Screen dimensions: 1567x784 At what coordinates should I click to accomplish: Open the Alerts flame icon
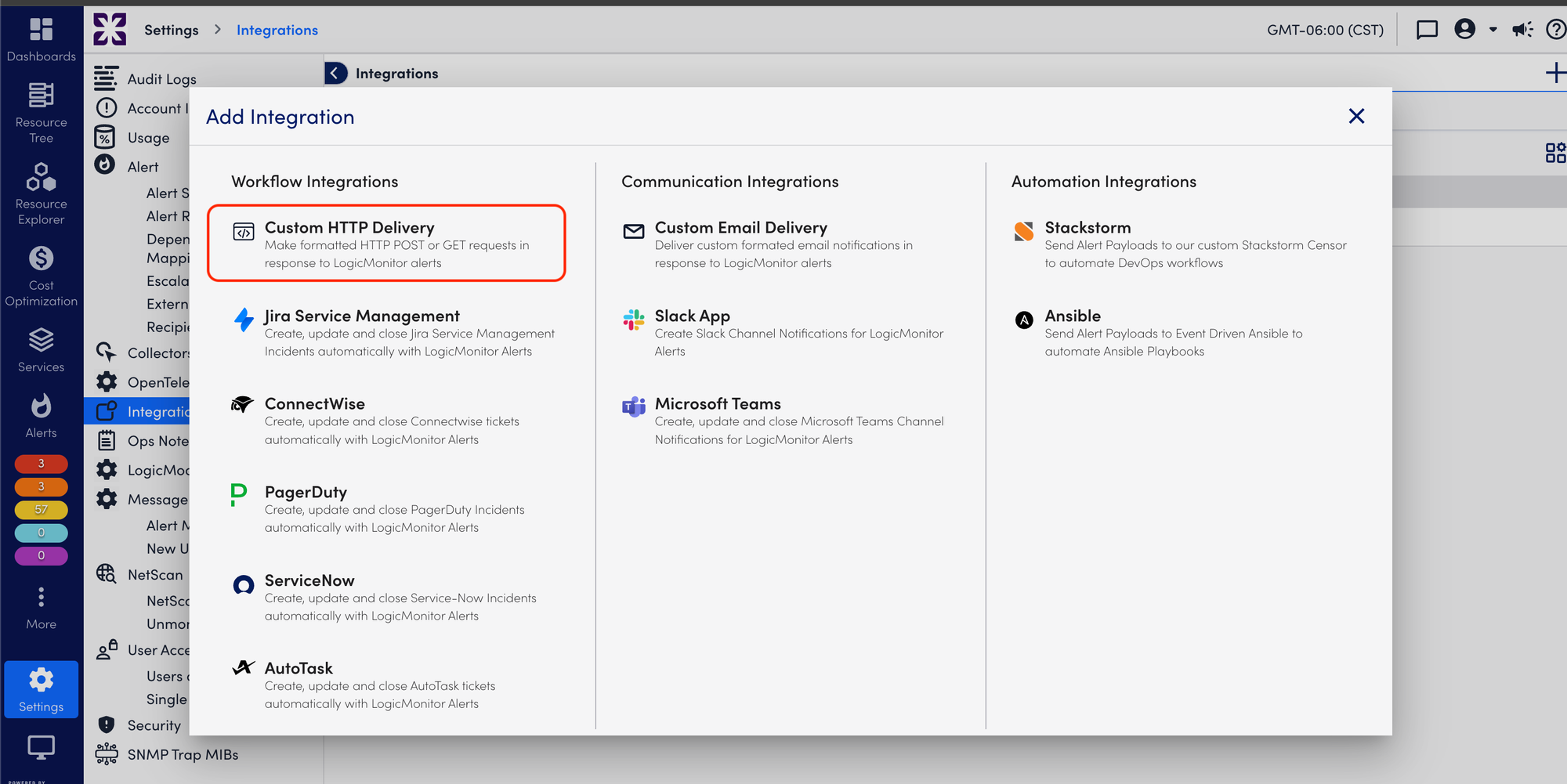point(41,415)
